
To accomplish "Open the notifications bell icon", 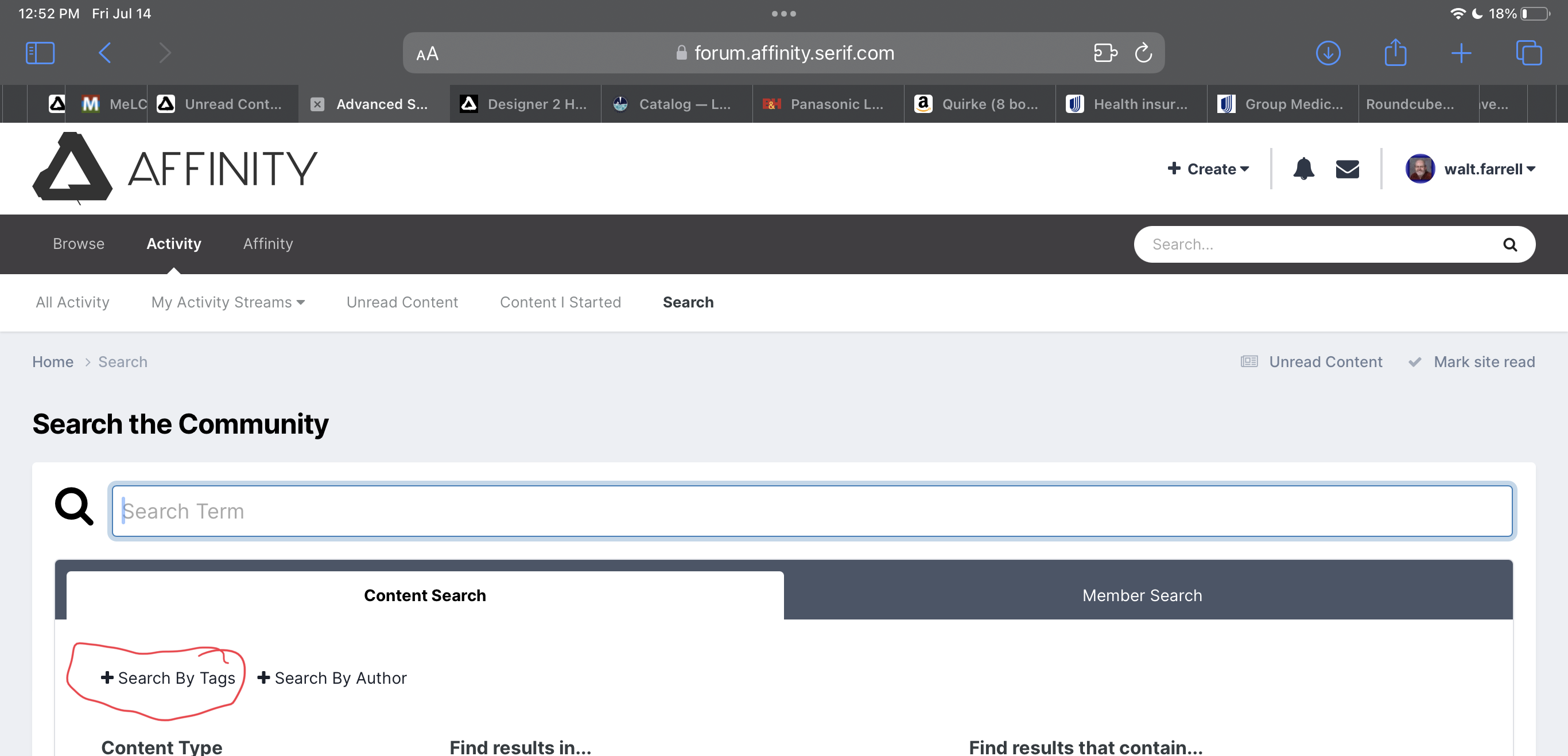I will point(1303,169).
